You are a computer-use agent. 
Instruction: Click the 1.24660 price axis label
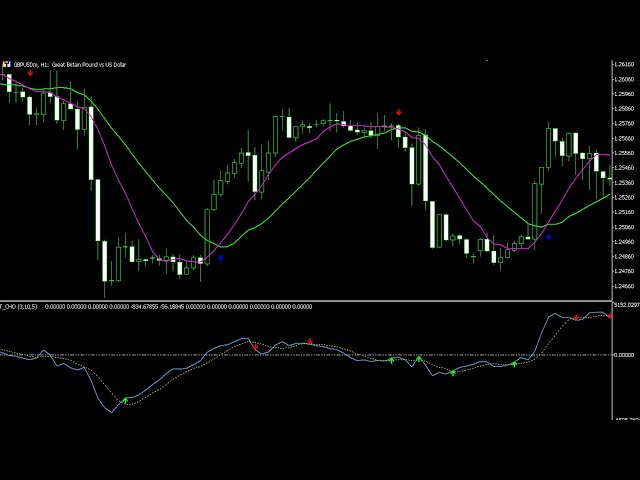pyautogui.click(x=625, y=286)
